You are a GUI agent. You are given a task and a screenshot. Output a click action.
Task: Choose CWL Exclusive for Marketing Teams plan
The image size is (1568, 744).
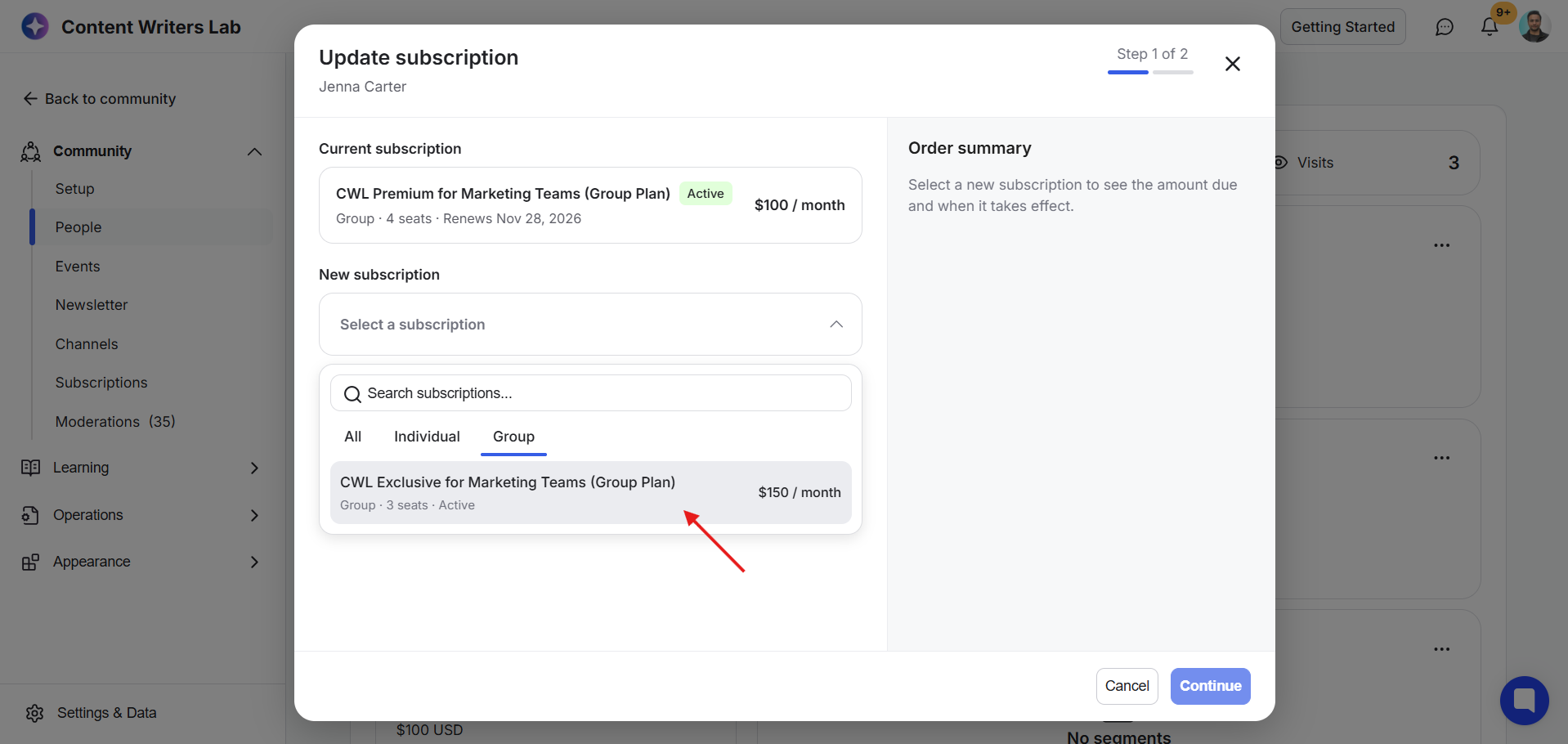[x=590, y=493]
